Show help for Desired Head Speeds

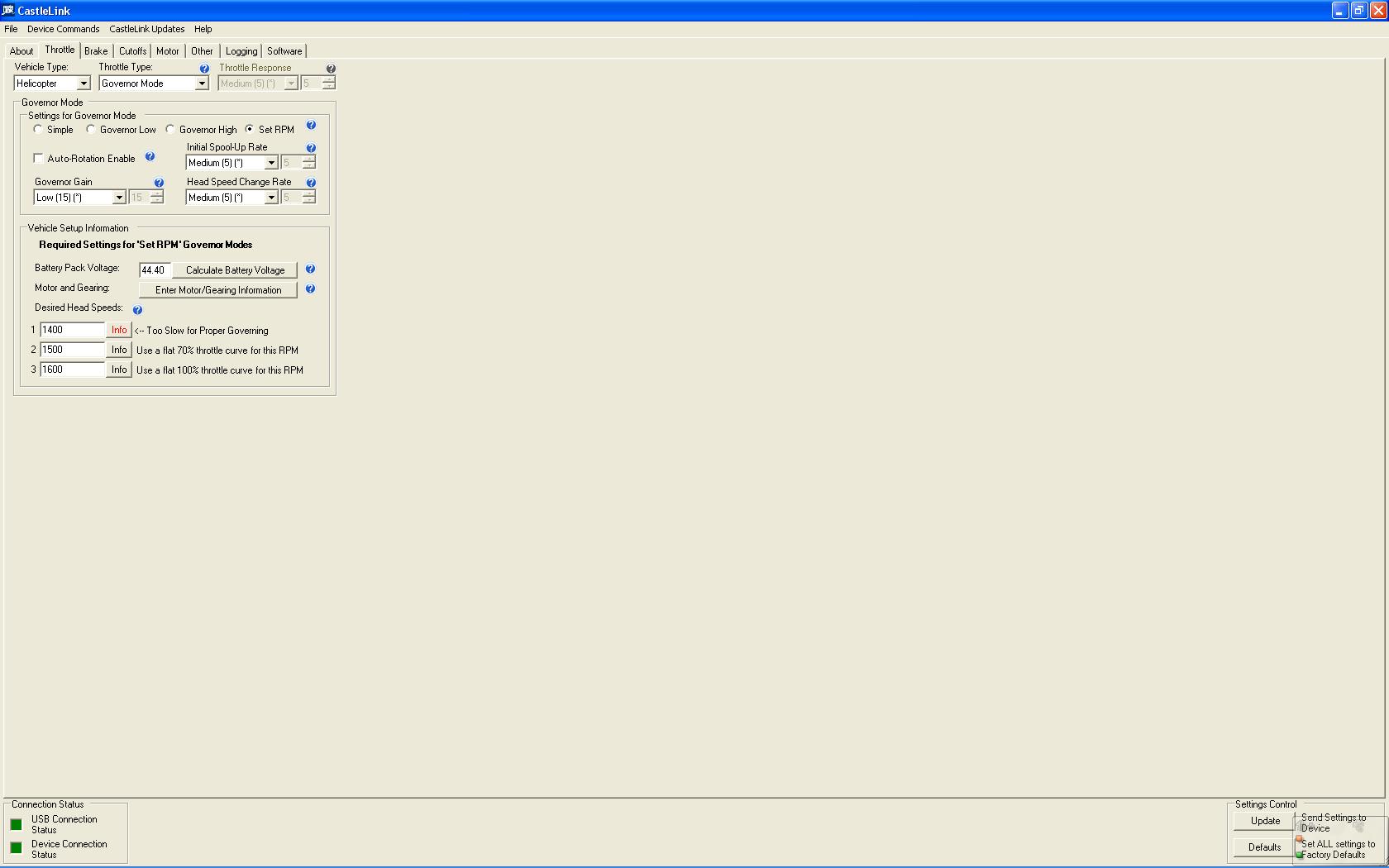[137, 310]
